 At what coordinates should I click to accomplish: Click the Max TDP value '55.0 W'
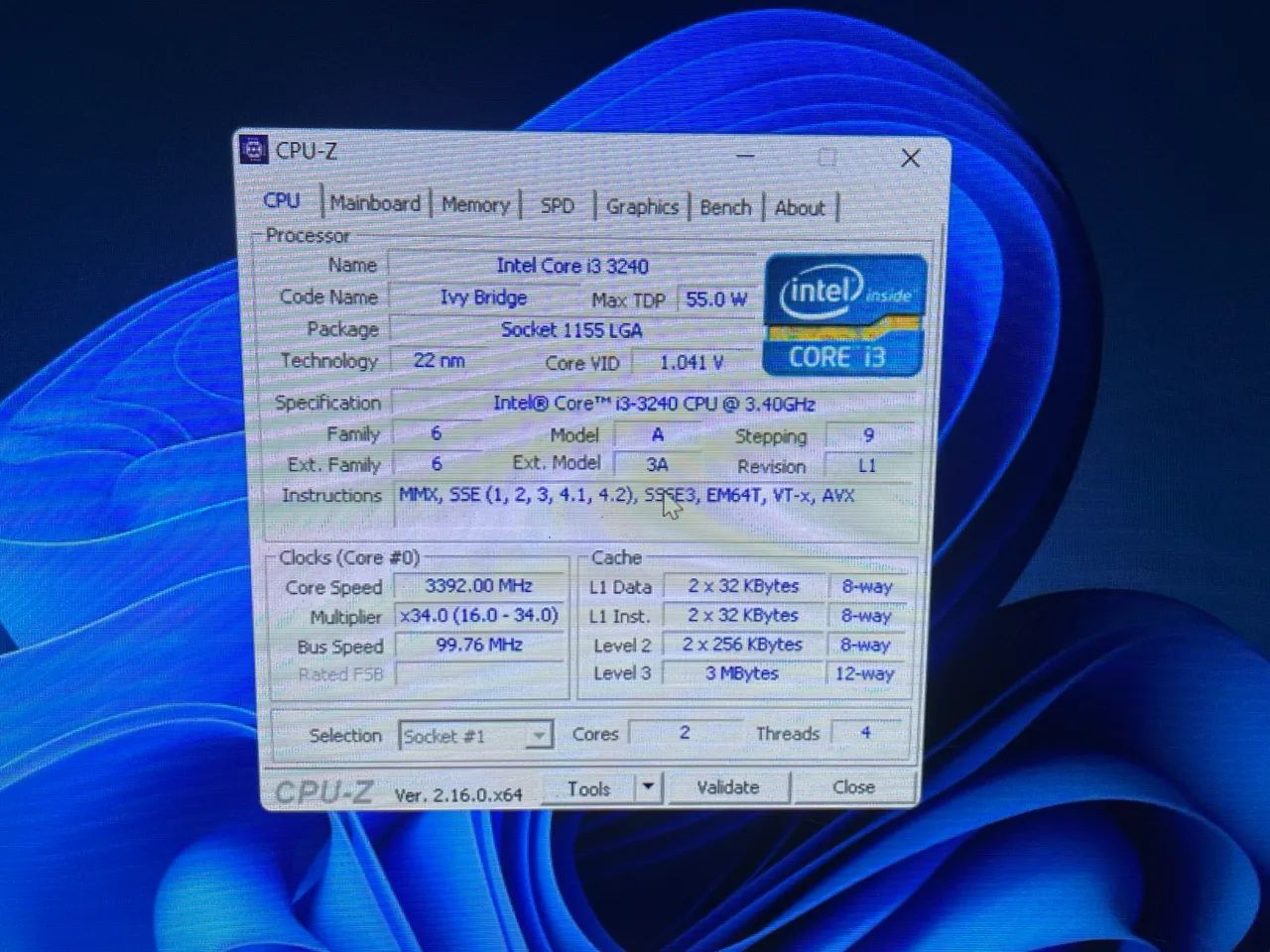(x=715, y=299)
